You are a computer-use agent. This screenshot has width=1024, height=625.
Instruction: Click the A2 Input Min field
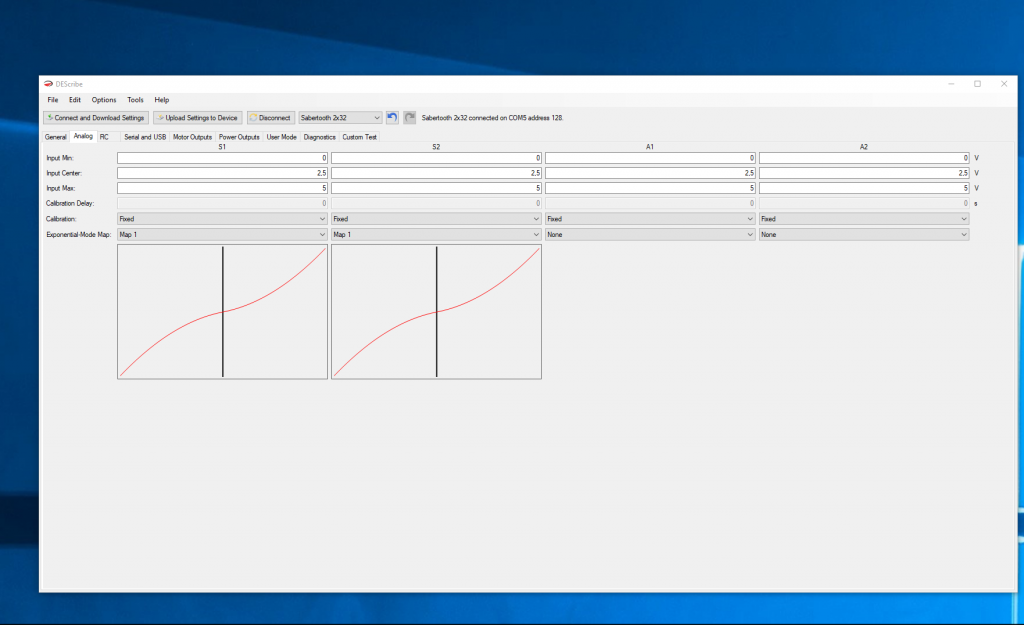coord(864,158)
